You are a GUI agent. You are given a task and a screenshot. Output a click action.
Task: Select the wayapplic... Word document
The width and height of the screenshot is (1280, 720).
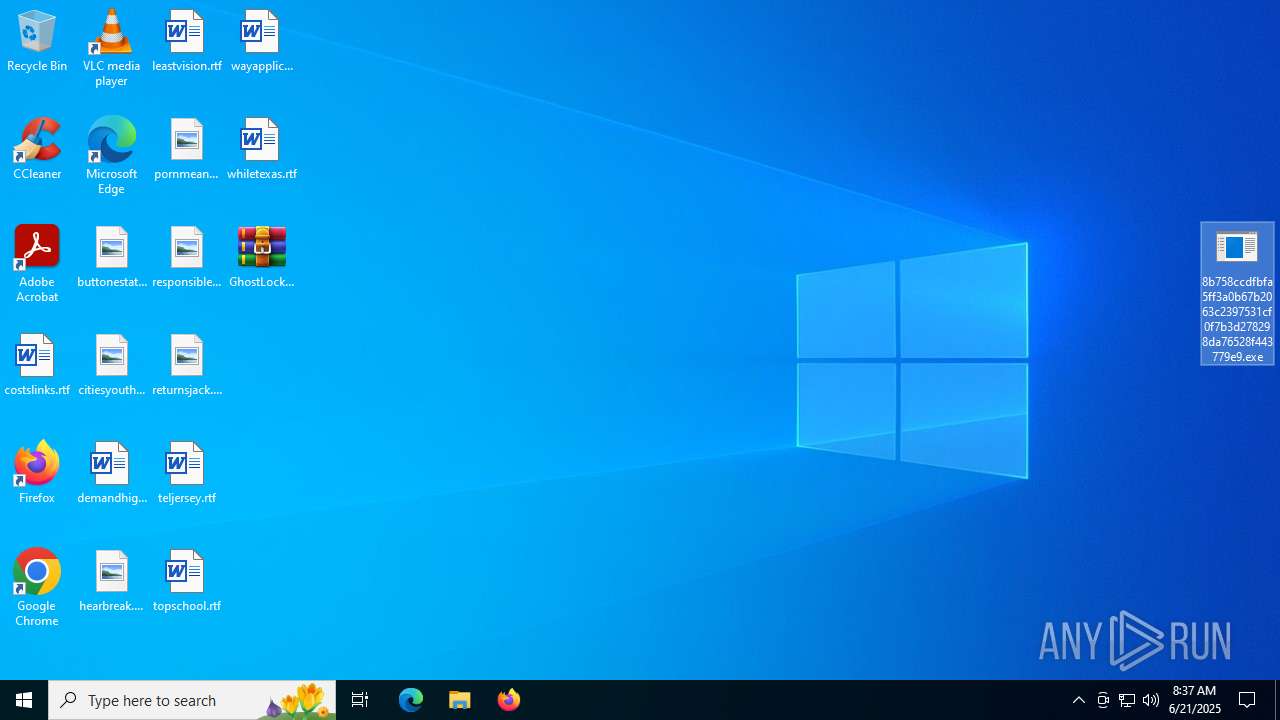(x=261, y=41)
